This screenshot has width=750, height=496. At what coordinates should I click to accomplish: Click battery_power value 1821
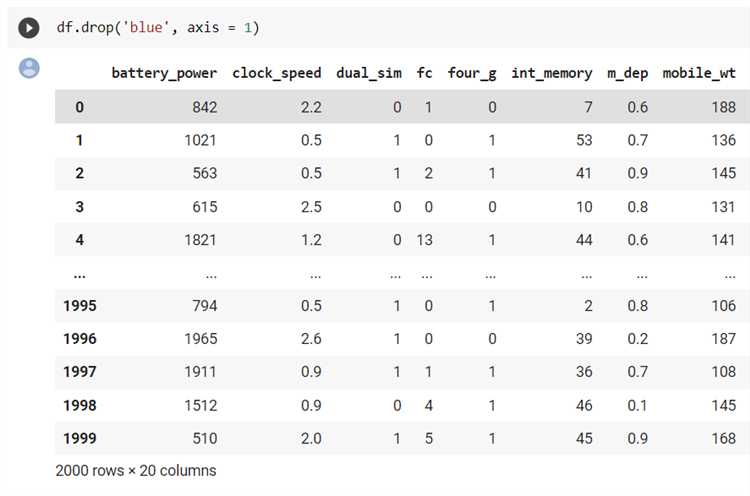[x=200, y=240]
